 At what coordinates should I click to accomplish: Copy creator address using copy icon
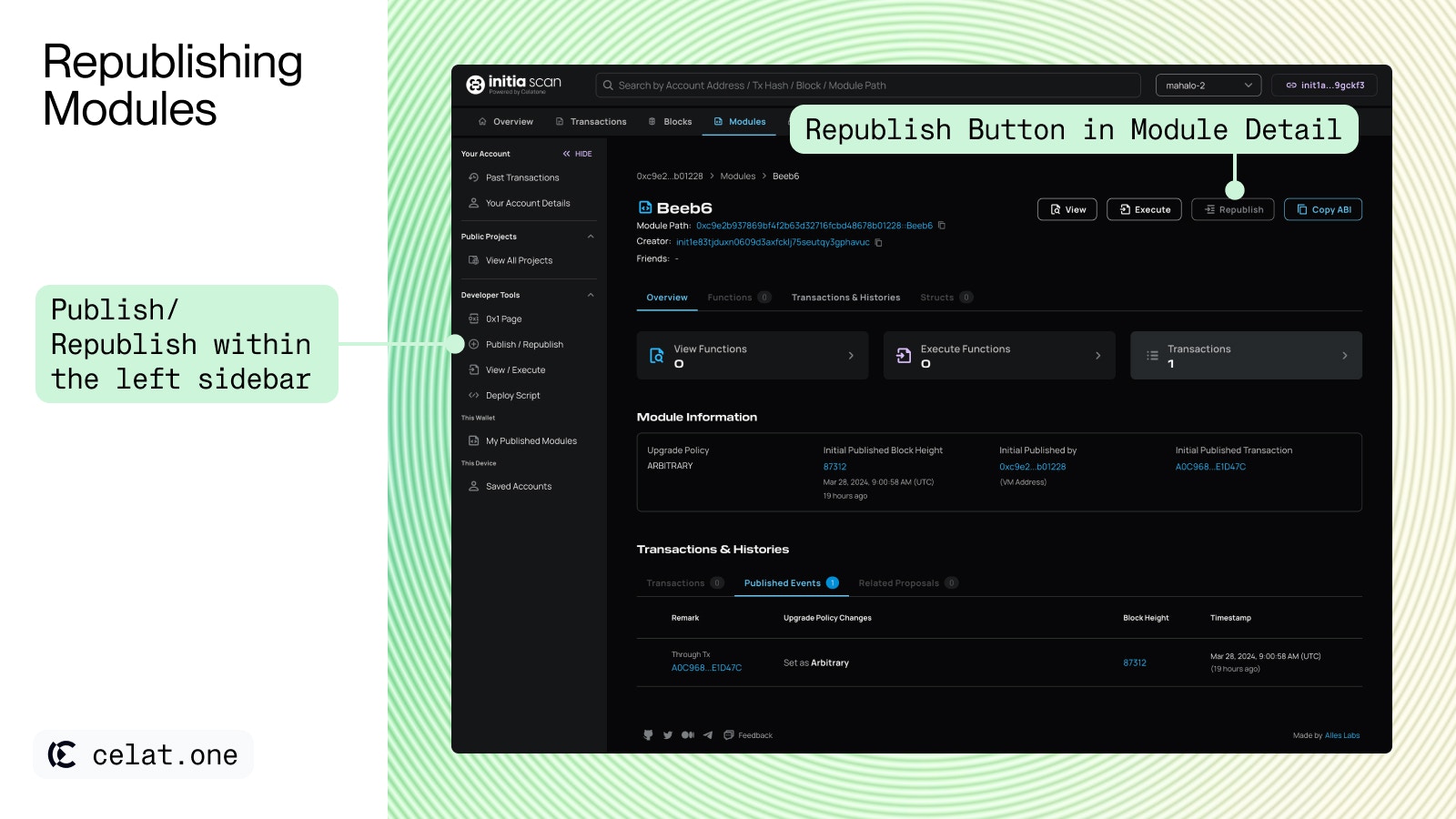[x=878, y=242]
